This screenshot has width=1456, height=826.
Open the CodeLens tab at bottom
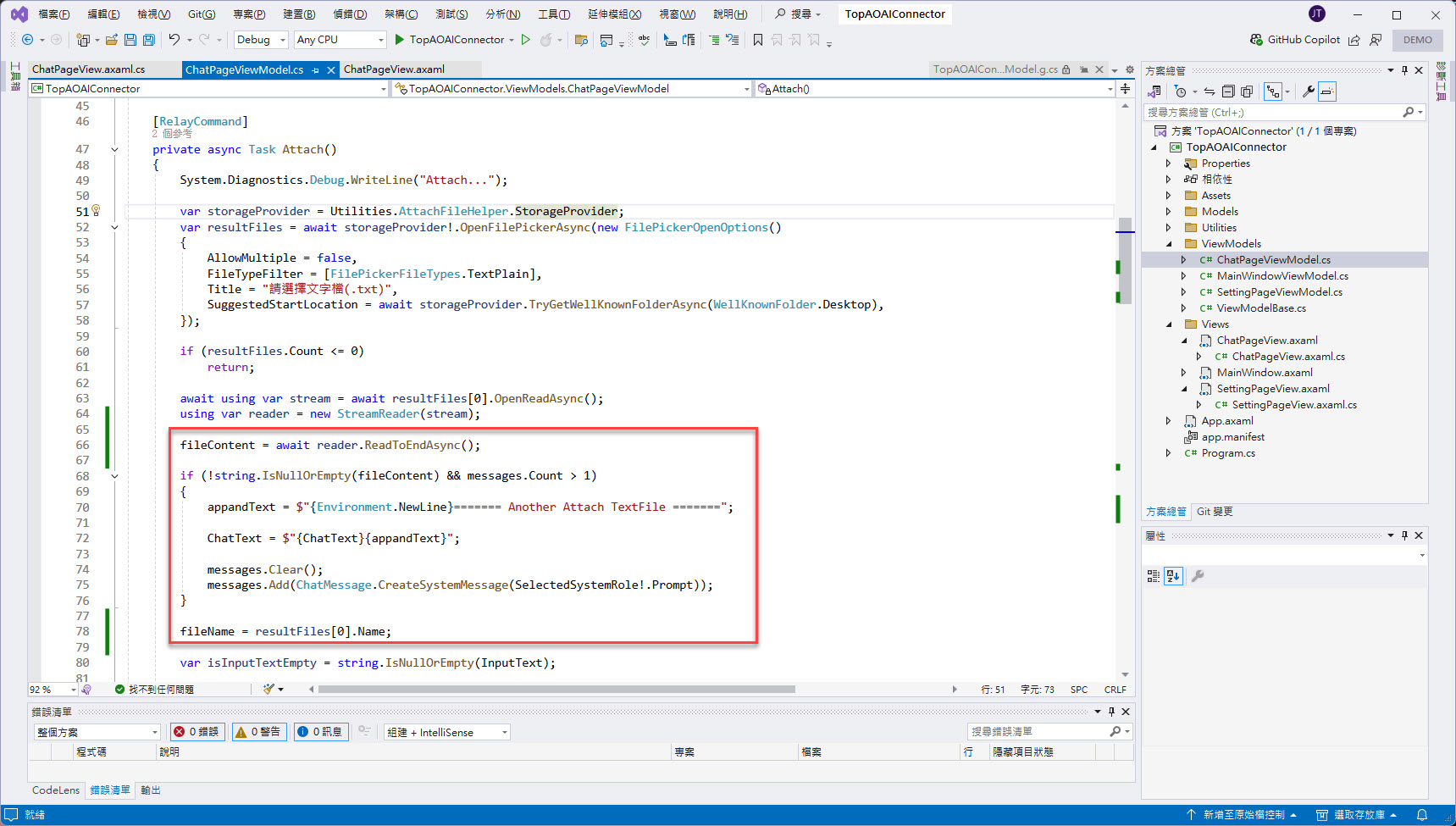[56, 790]
